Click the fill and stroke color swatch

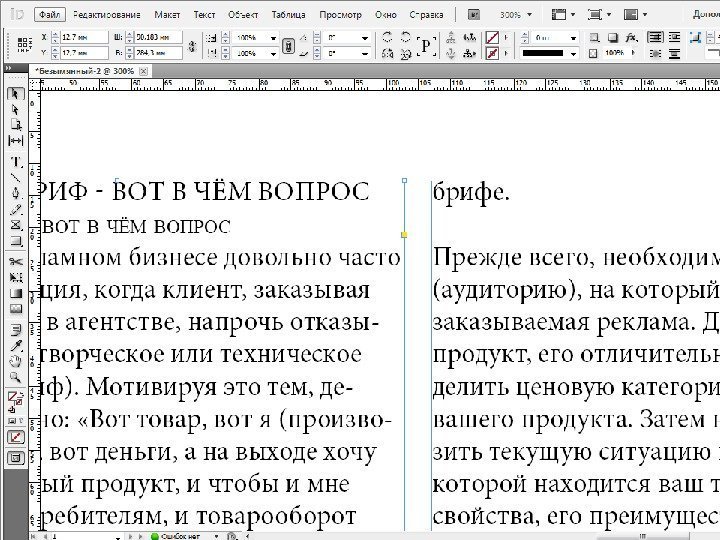(x=16, y=398)
